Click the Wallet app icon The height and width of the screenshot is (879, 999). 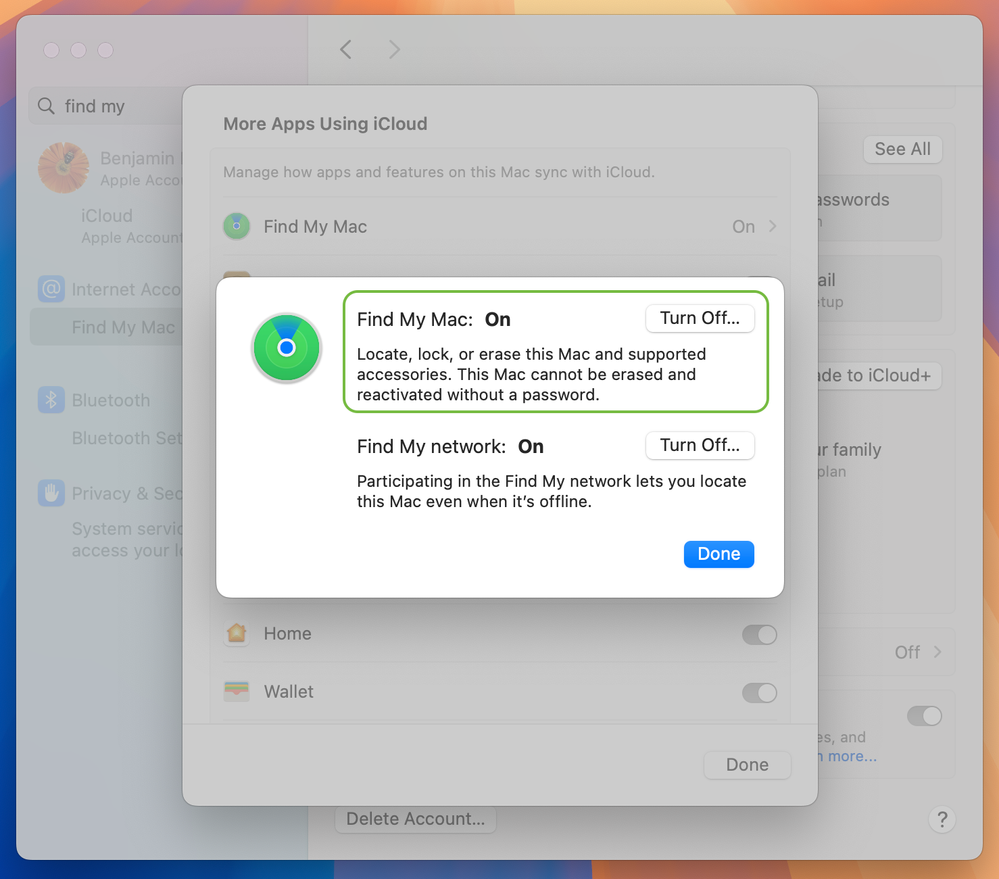pos(236,691)
